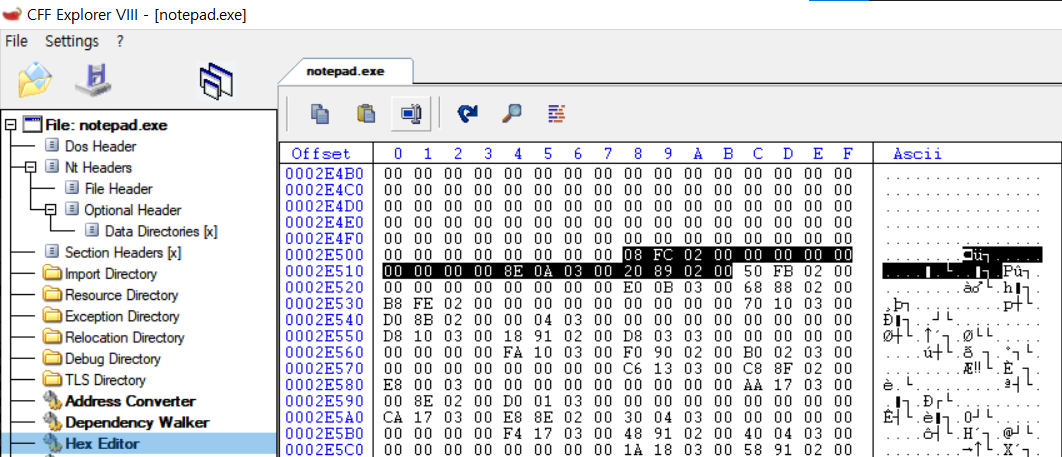
Task: Click byte 8E in row 0002E510
Action: point(513,271)
